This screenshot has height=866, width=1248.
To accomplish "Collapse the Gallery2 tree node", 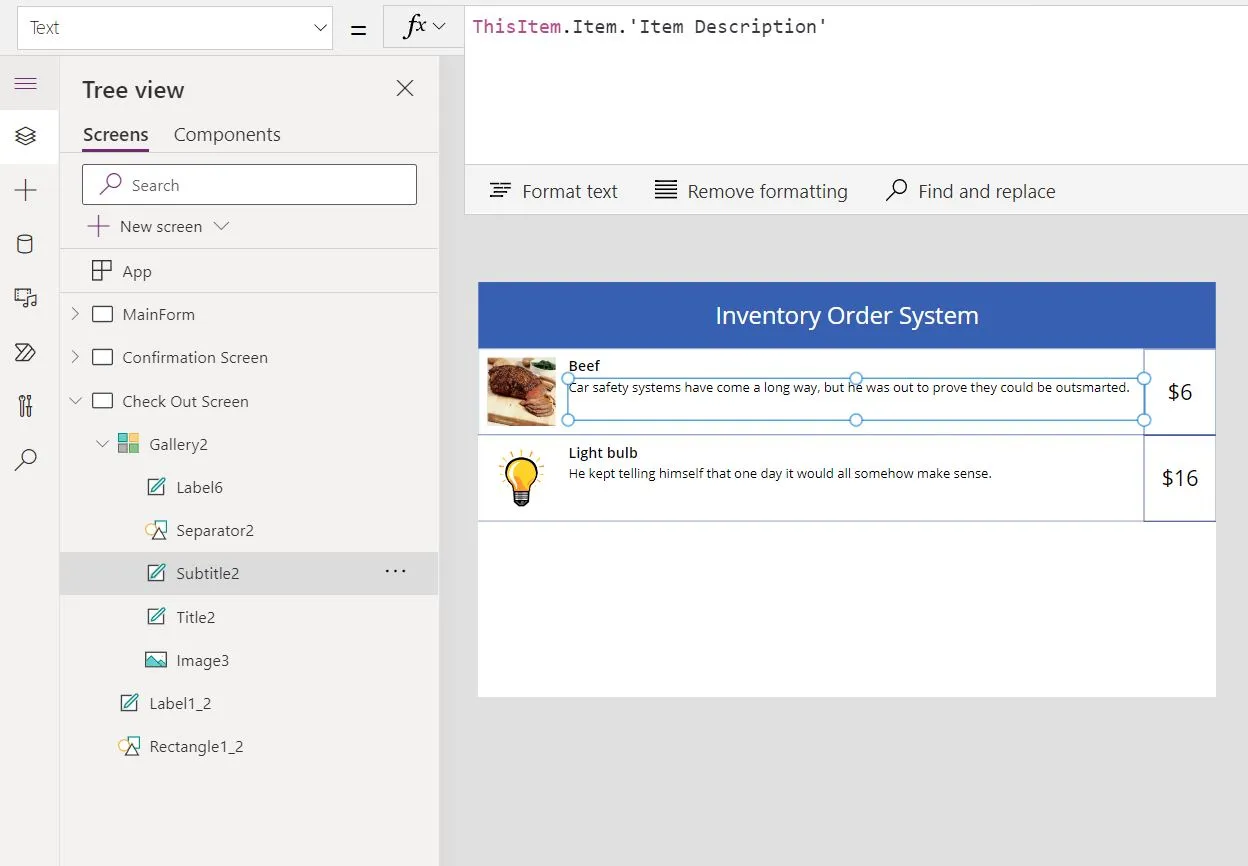I will (102, 444).
